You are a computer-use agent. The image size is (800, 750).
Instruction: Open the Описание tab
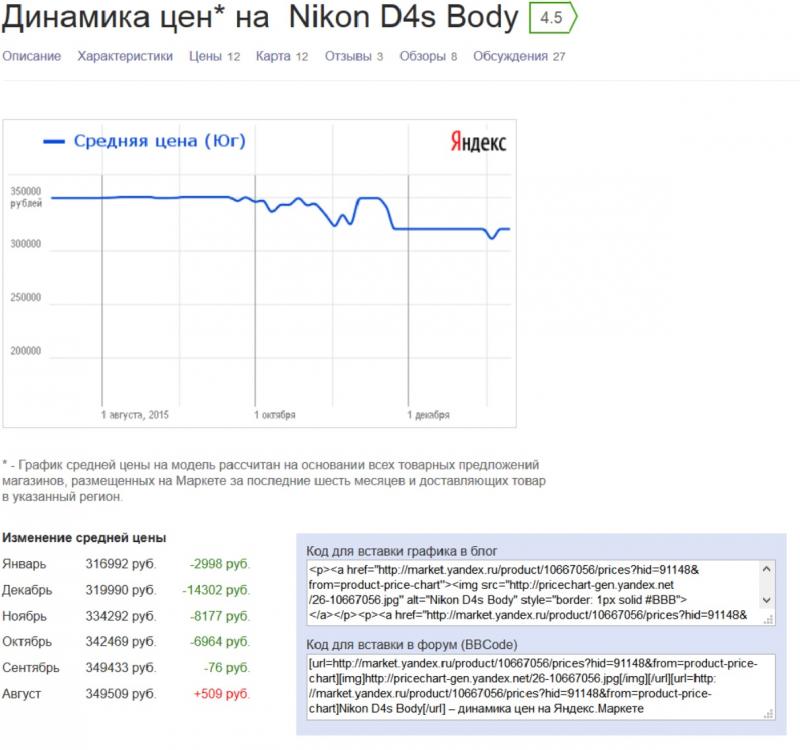[x=32, y=56]
